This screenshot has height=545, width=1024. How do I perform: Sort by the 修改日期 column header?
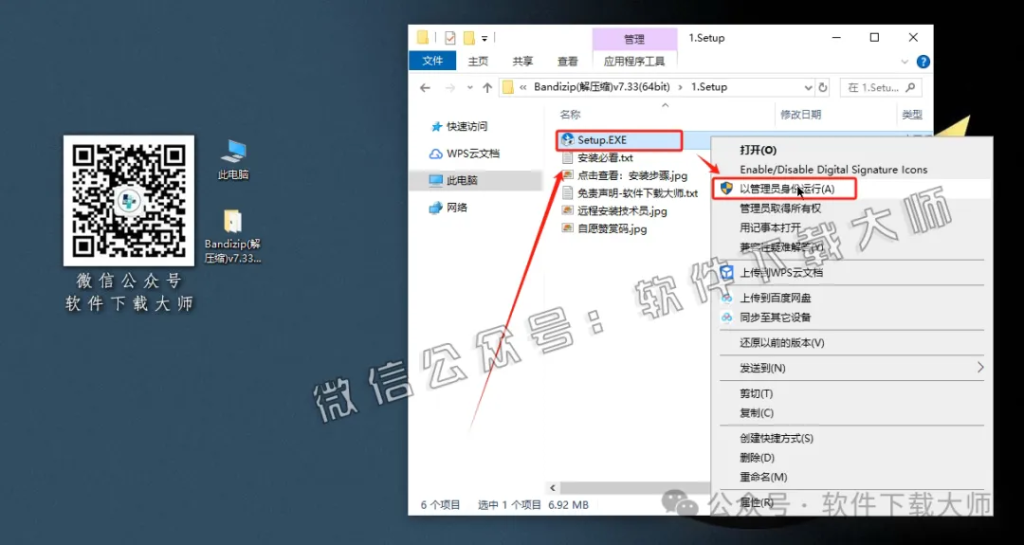pos(801,115)
